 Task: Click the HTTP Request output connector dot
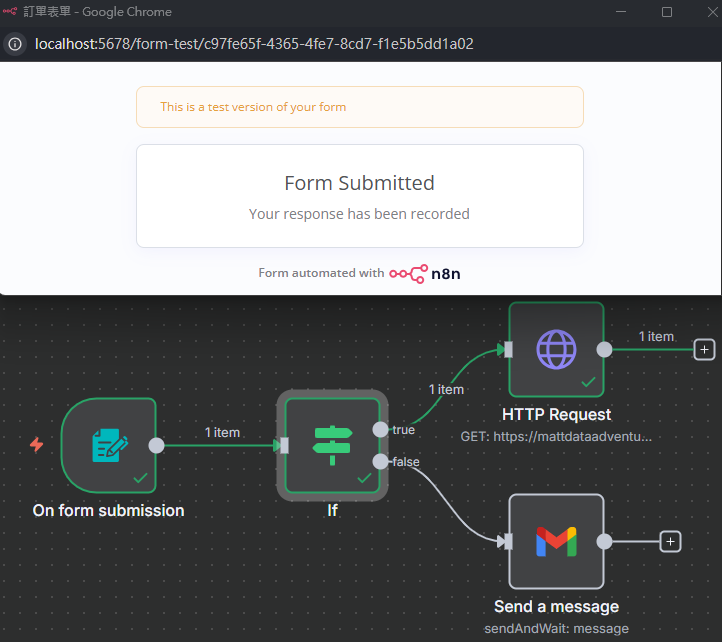coord(604,350)
